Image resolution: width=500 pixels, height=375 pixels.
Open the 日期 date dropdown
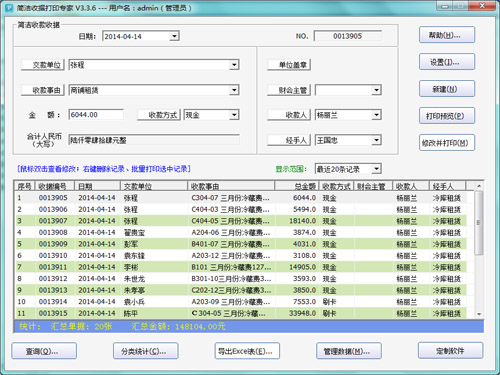(174, 36)
